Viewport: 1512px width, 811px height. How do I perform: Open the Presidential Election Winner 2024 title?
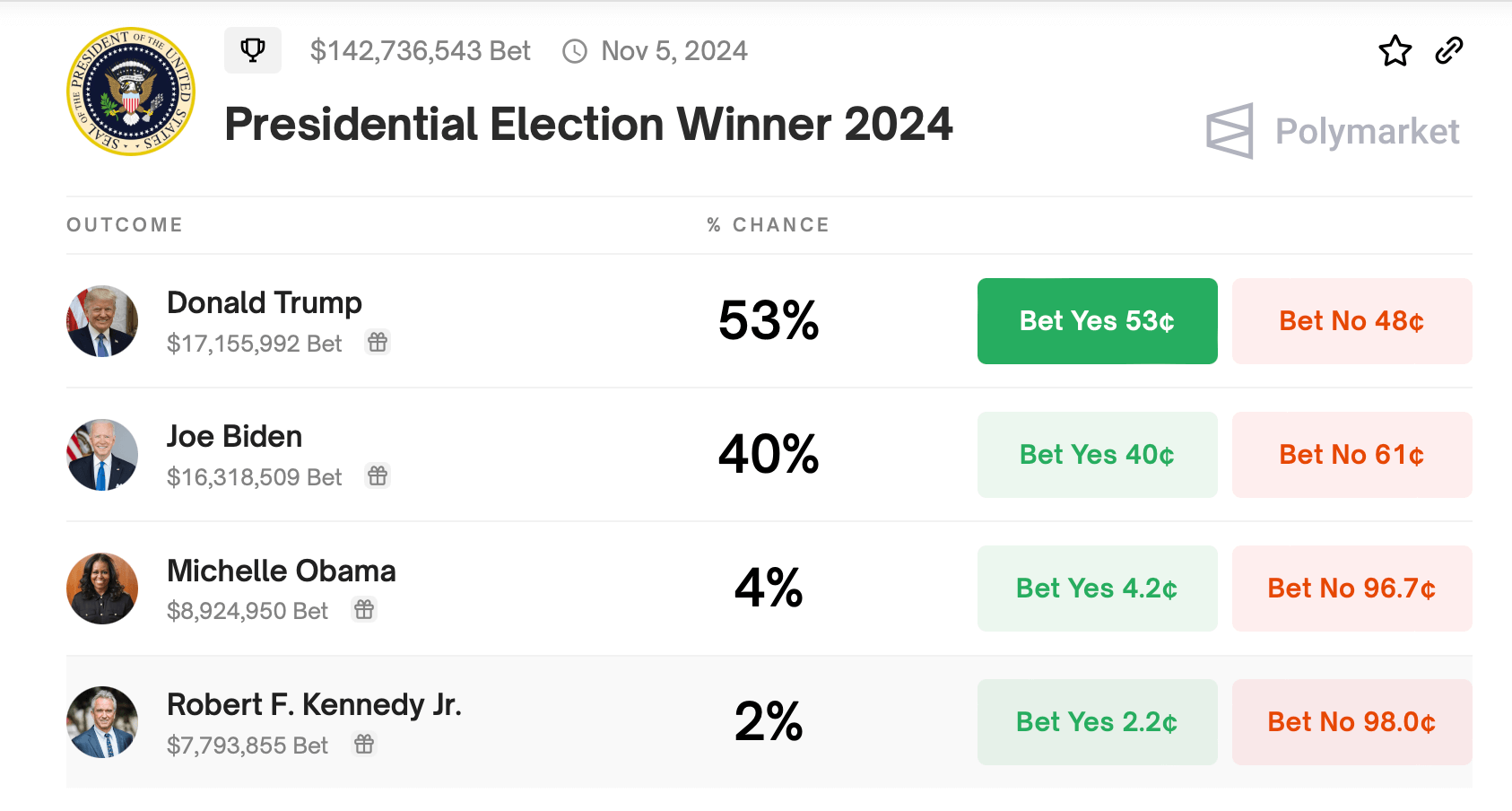588,124
